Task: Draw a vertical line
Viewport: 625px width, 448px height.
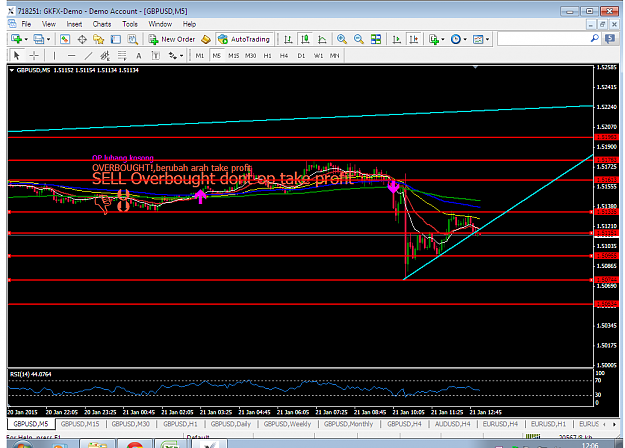Action: point(54,55)
